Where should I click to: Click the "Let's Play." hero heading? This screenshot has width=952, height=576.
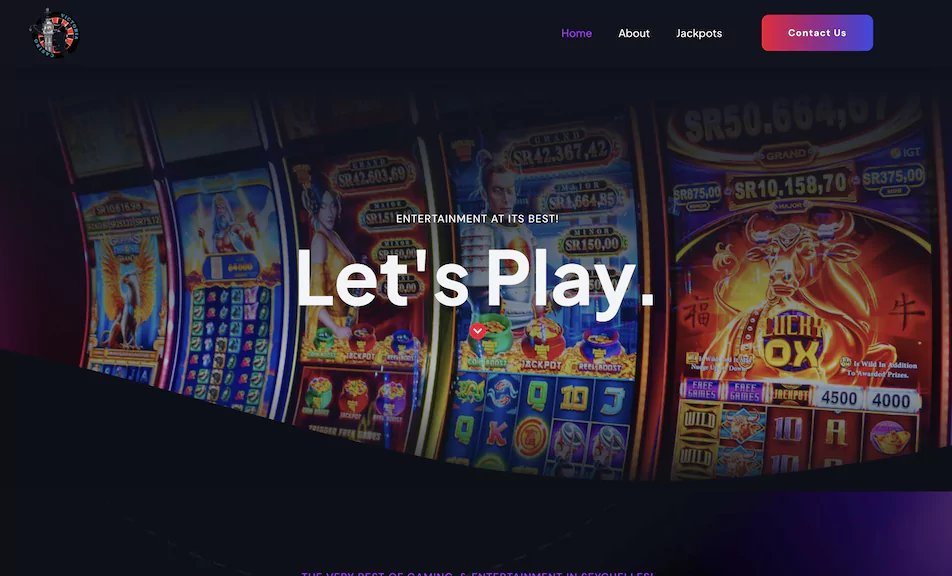[x=475, y=280]
